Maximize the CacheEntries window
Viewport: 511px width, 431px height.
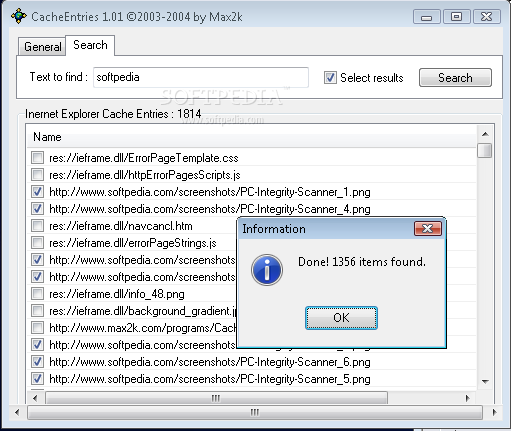(x=457, y=17)
